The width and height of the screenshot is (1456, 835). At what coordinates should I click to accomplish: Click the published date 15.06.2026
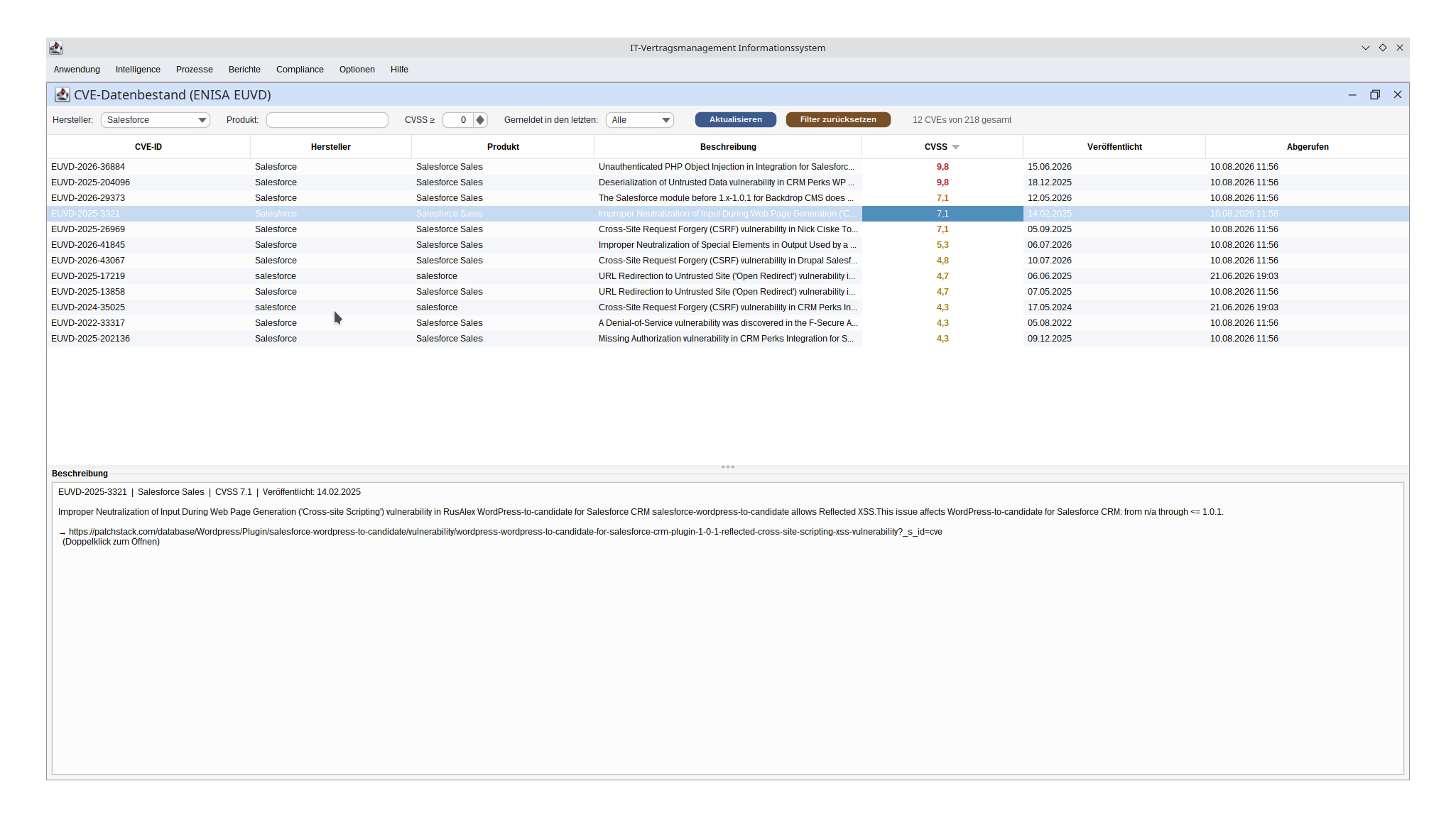click(1050, 167)
